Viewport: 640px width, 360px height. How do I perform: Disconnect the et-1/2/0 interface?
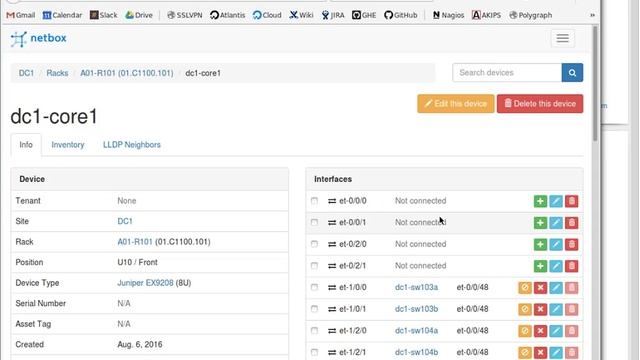(540, 331)
